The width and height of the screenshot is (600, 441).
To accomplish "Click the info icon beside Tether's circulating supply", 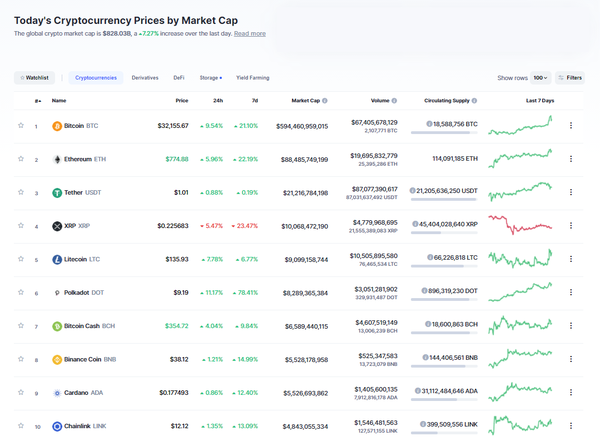I will pyautogui.click(x=412, y=191).
